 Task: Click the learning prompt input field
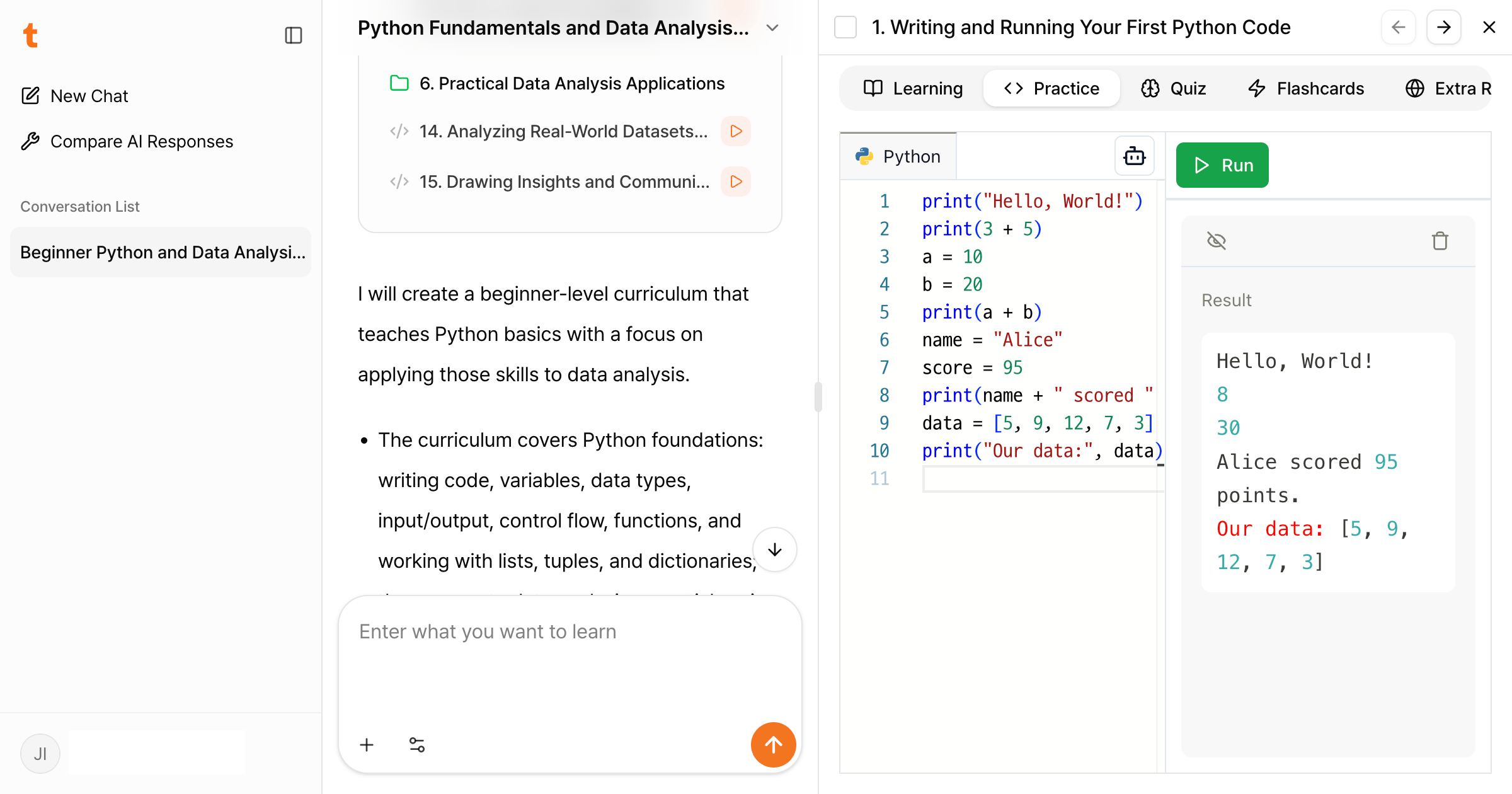pyautogui.click(x=570, y=655)
